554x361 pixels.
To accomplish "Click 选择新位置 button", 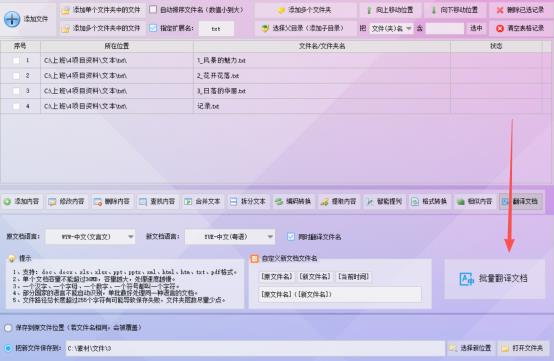I will pos(471,348).
